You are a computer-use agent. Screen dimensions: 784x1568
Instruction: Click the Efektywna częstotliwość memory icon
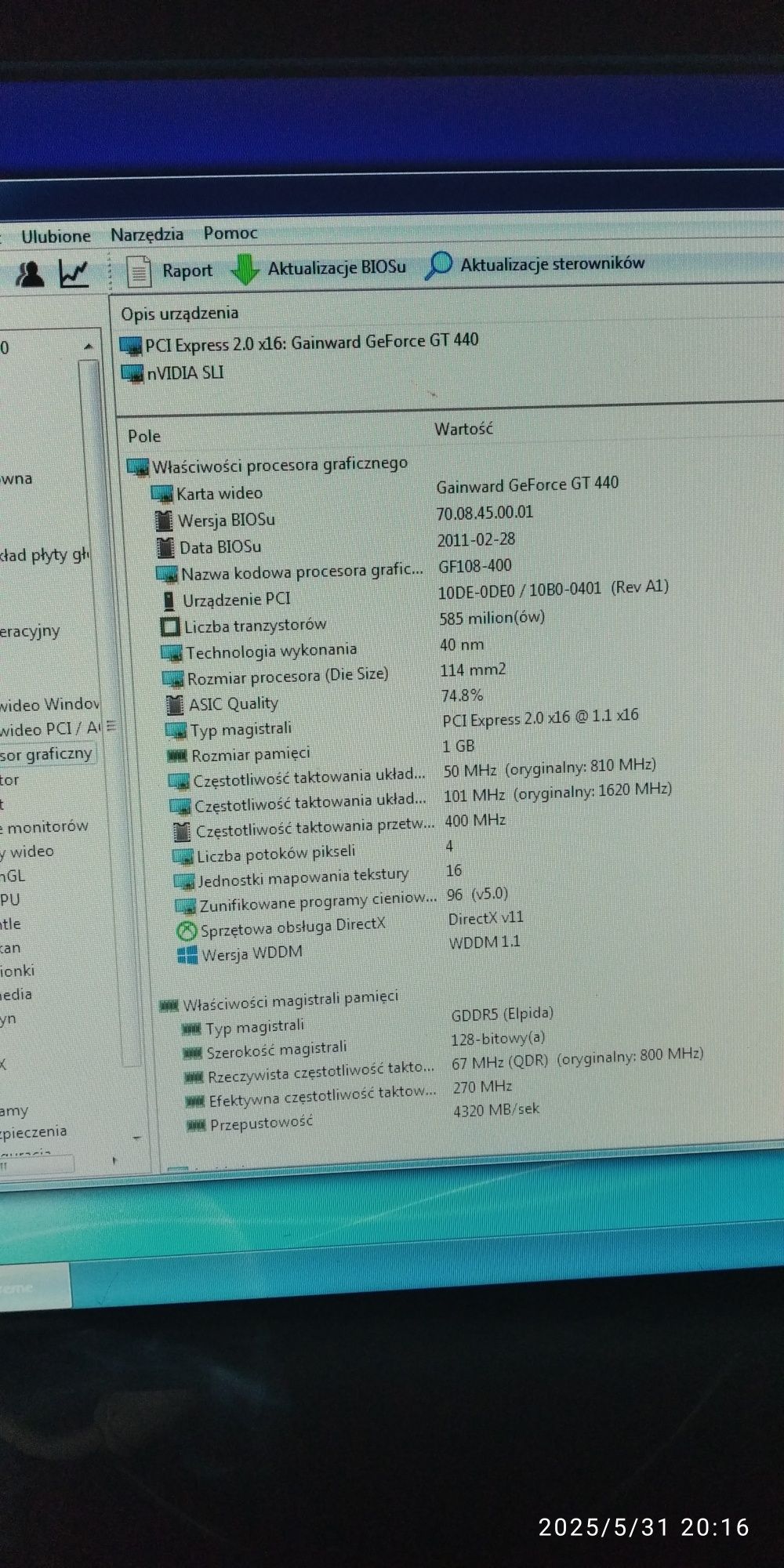coord(195,1102)
